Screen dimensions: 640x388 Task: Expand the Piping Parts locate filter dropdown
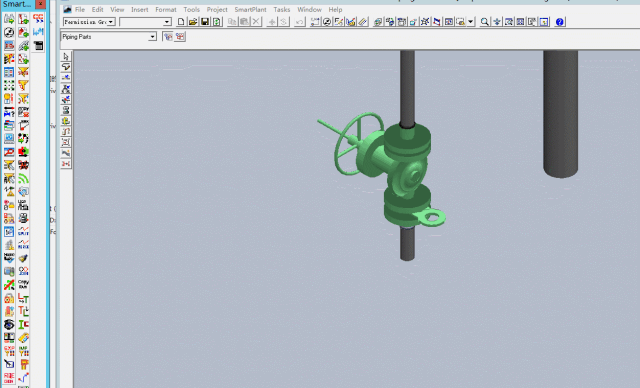[x=152, y=37]
